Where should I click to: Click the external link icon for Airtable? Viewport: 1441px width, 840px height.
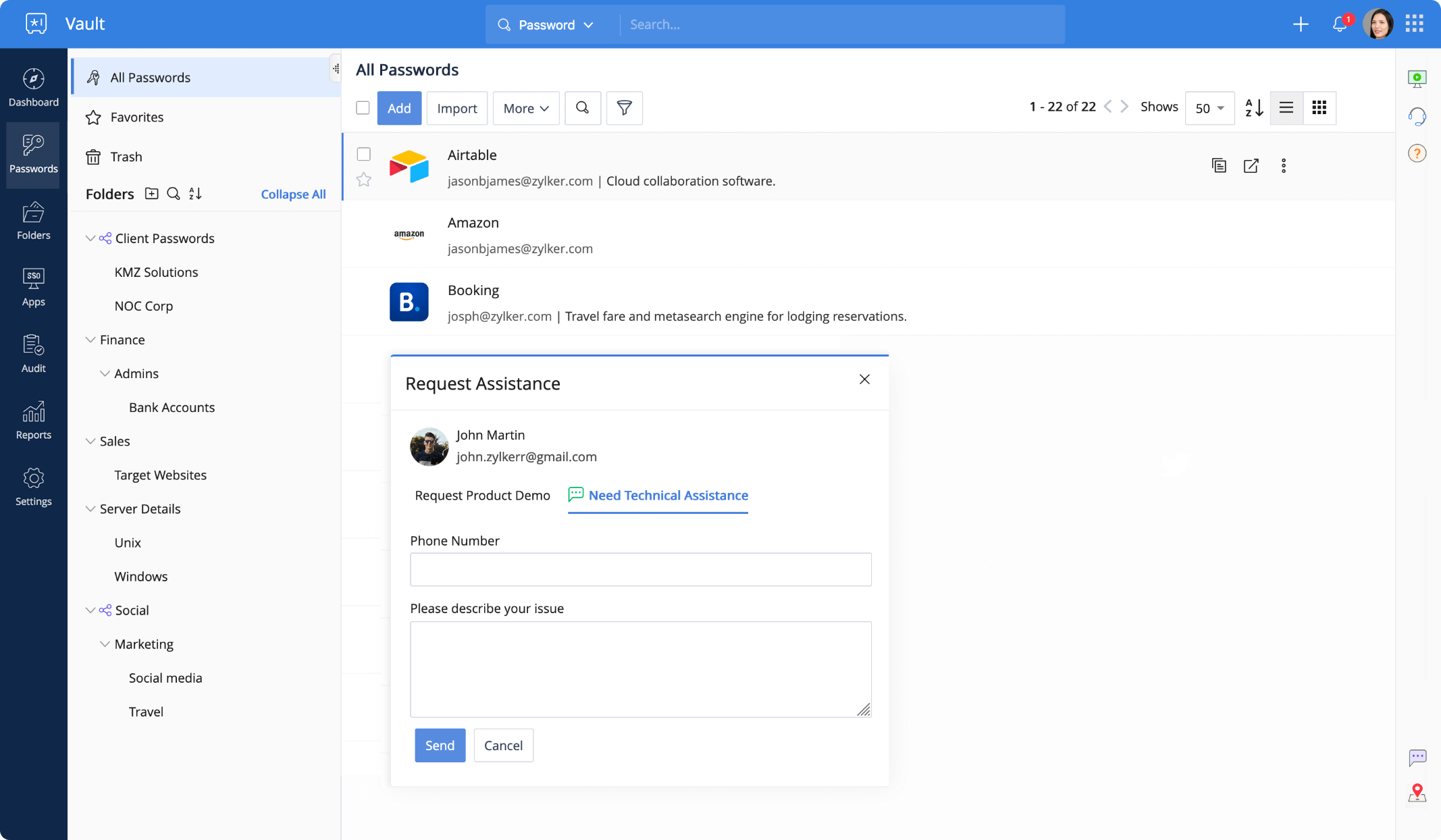(x=1251, y=165)
